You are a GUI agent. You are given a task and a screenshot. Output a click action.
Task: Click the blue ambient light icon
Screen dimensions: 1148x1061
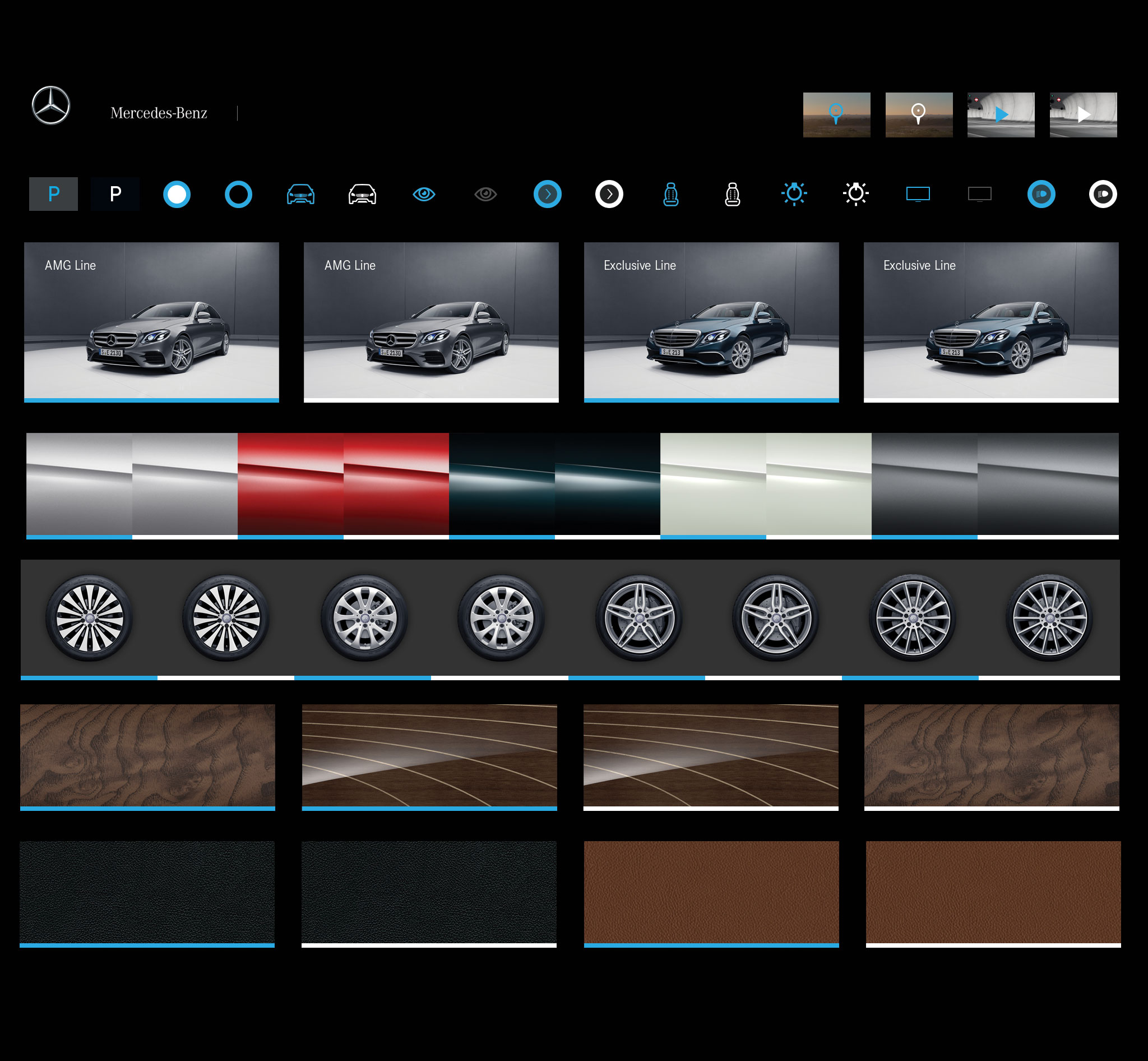click(794, 194)
